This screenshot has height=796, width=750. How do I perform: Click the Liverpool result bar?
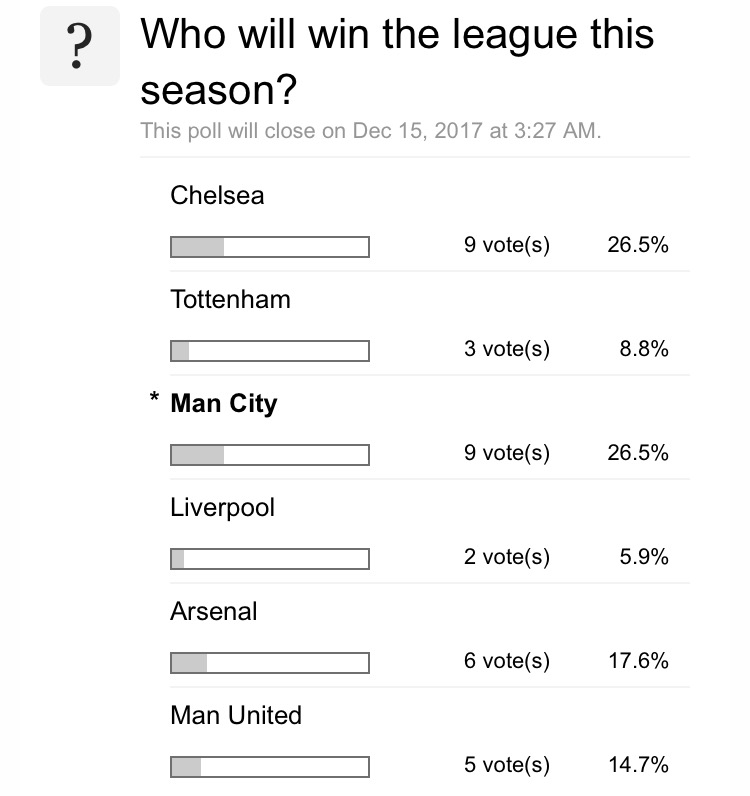(270, 559)
